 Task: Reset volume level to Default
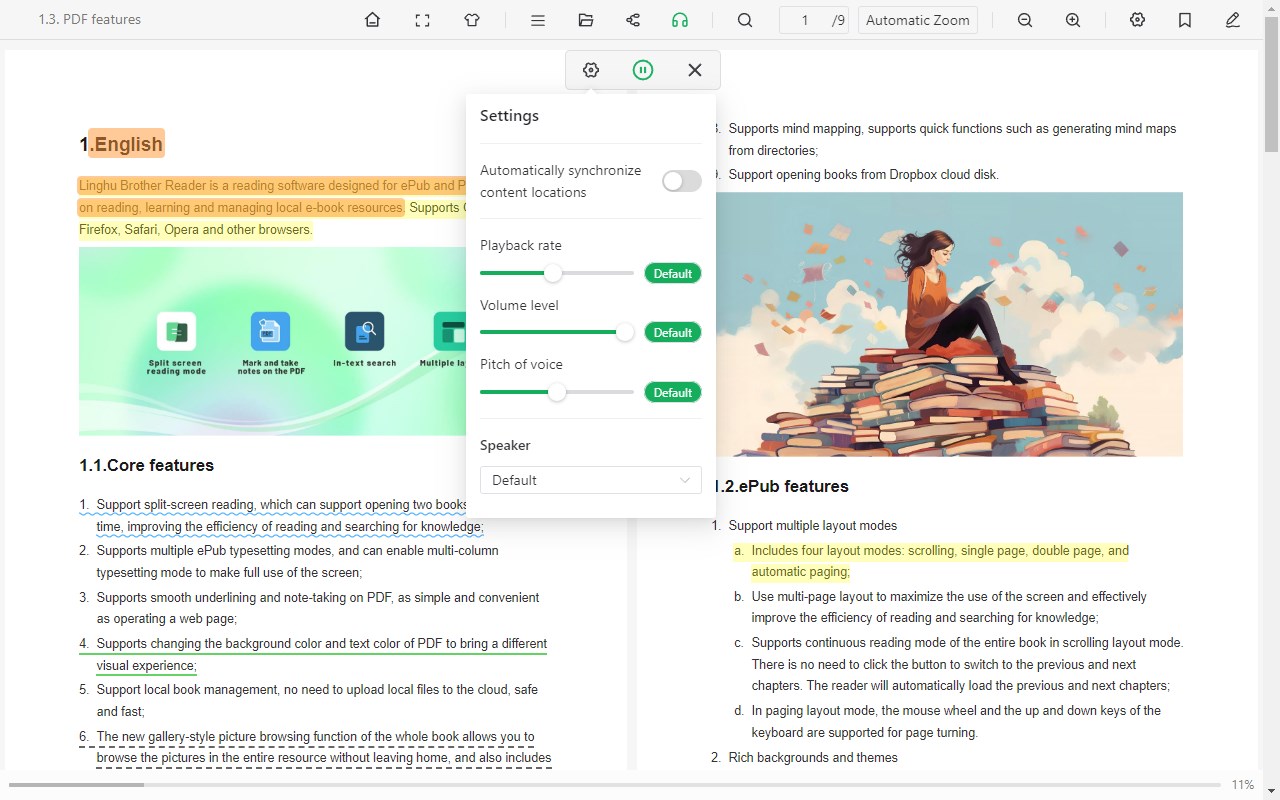(x=673, y=332)
